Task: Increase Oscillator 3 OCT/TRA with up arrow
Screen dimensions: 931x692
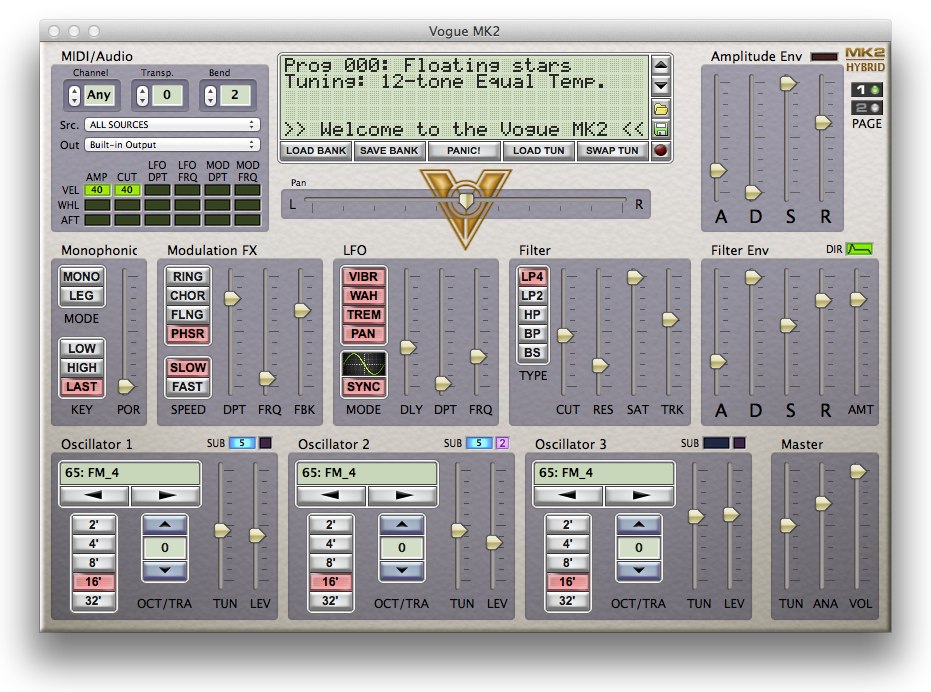Action: (638, 525)
